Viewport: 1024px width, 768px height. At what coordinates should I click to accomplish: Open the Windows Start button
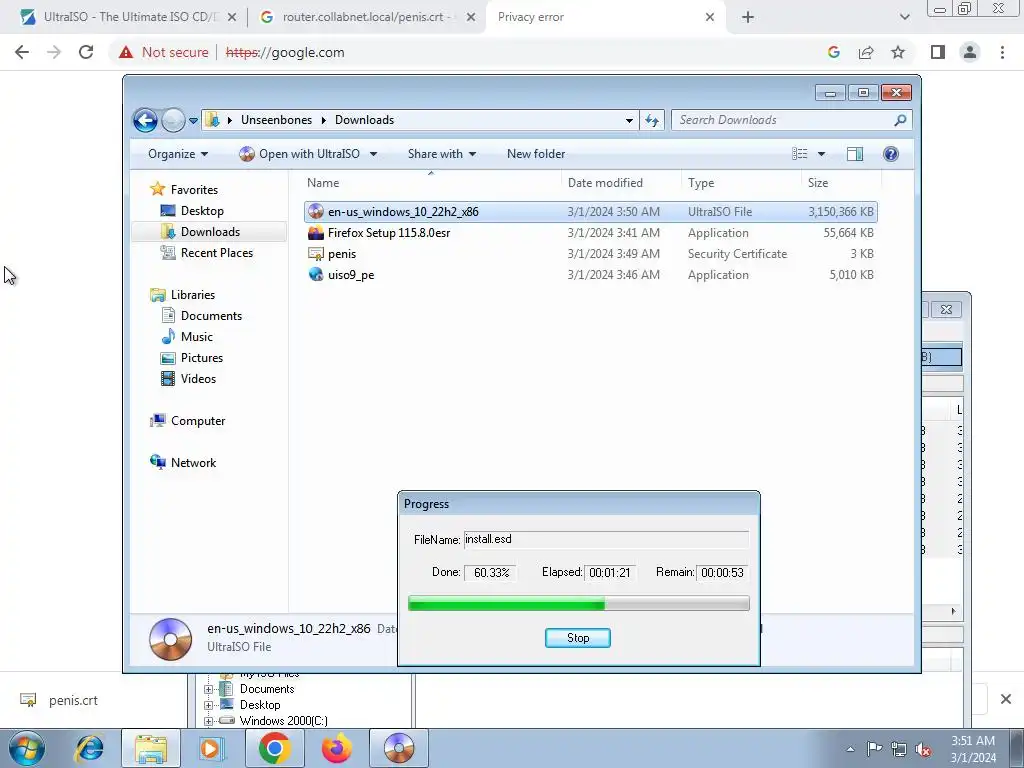point(27,748)
